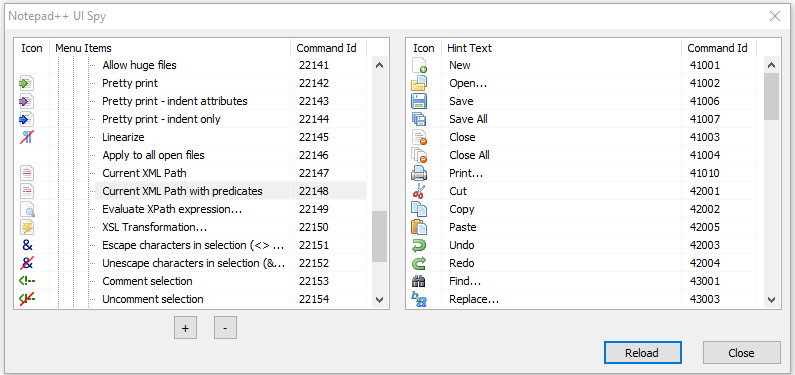Screen dimensions: 795x375
Task: Click the Hint Text column header
Action: pos(562,48)
